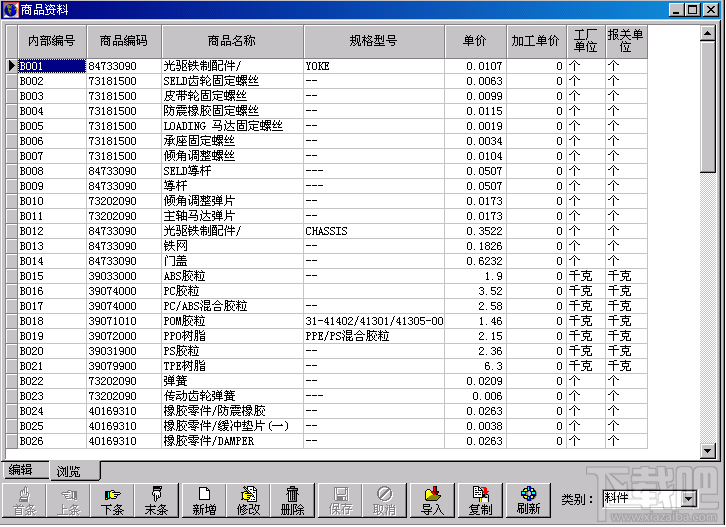
Task: Refresh the list with 刷新
Action: (528, 501)
